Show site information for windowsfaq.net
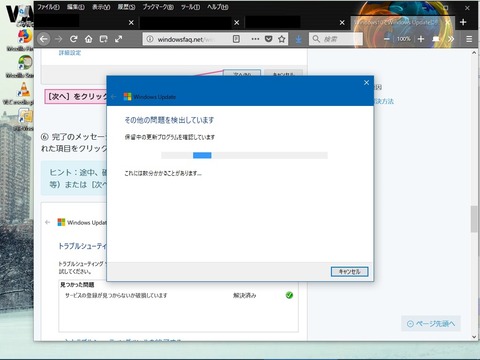This screenshot has height=360, width=480. point(150,39)
